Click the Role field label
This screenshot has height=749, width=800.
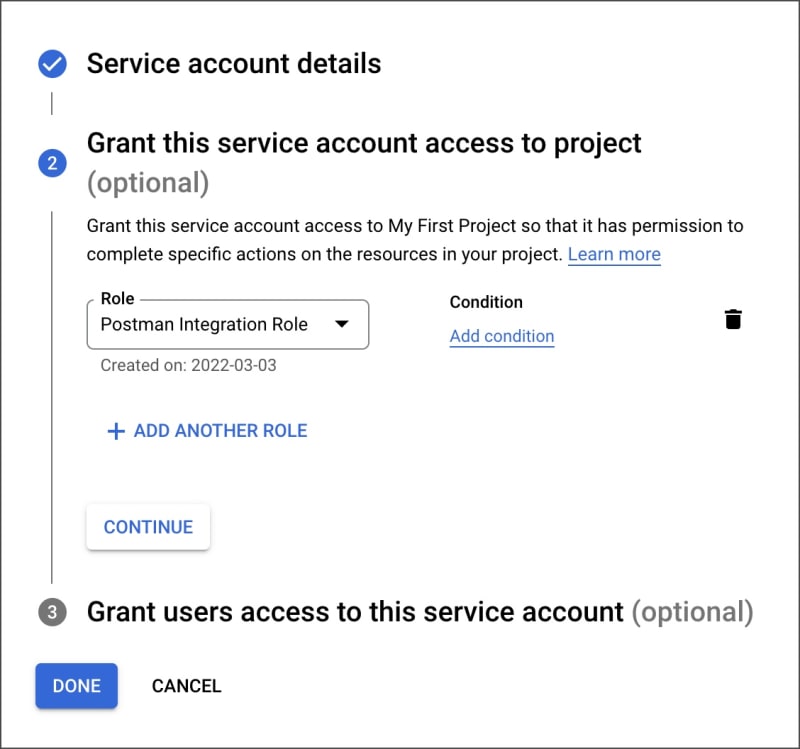tap(117, 299)
